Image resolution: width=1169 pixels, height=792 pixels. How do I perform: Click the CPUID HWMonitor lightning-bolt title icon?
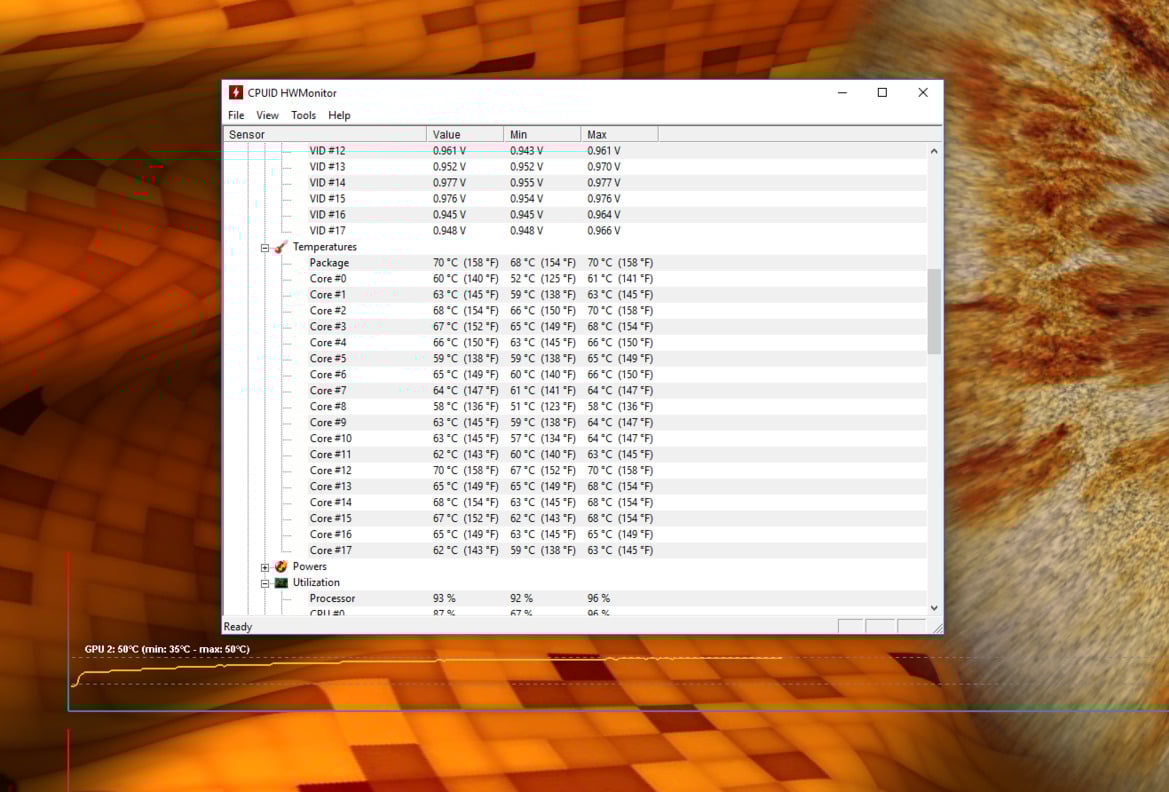[x=236, y=92]
